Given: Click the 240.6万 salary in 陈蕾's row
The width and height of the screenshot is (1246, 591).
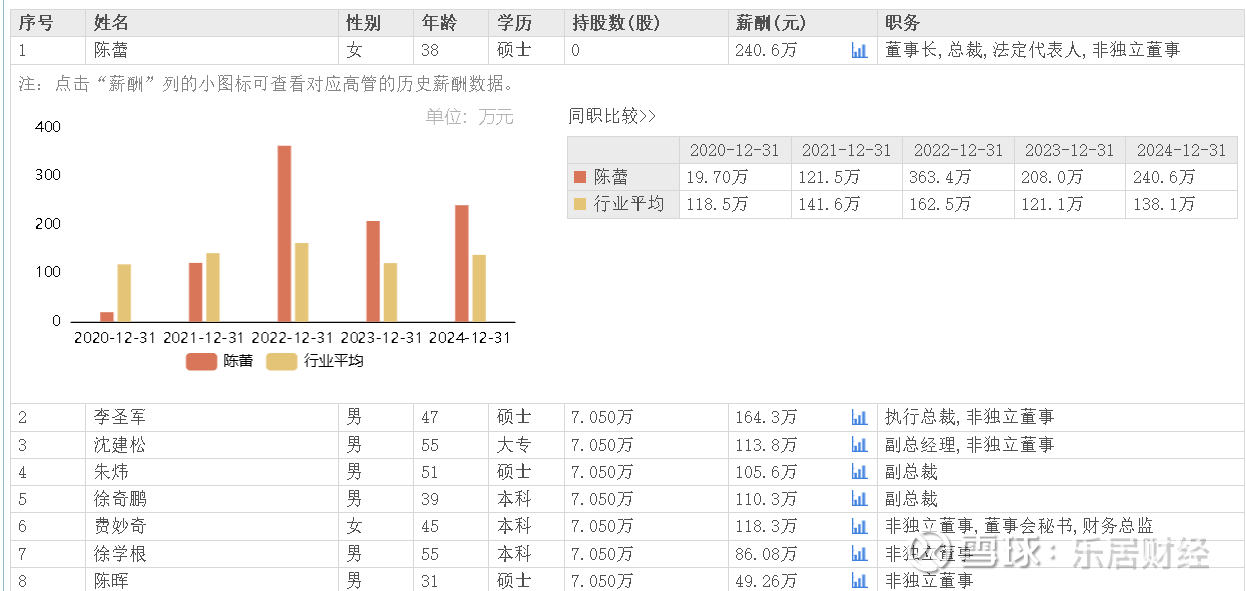Looking at the screenshot, I should pyautogui.click(x=766, y=50).
